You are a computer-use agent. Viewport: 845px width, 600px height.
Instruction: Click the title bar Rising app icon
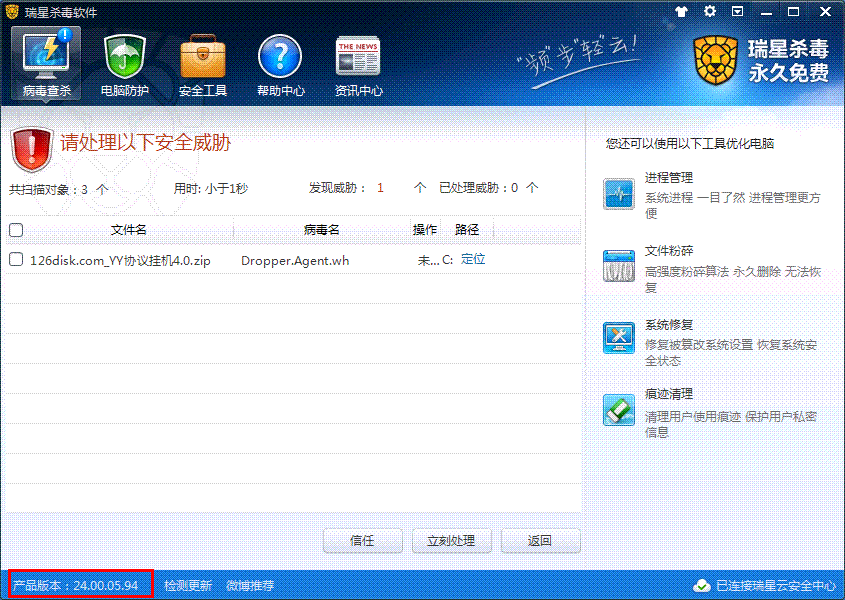(12, 11)
